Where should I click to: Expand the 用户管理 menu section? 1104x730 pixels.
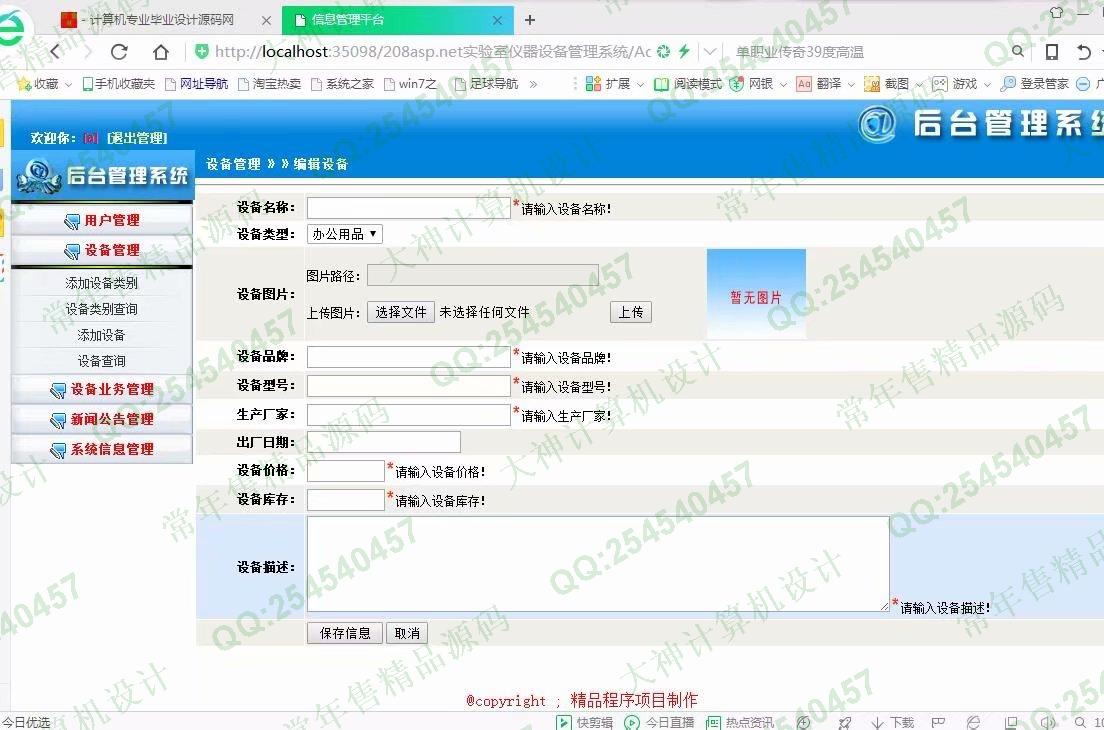[x=102, y=220]
